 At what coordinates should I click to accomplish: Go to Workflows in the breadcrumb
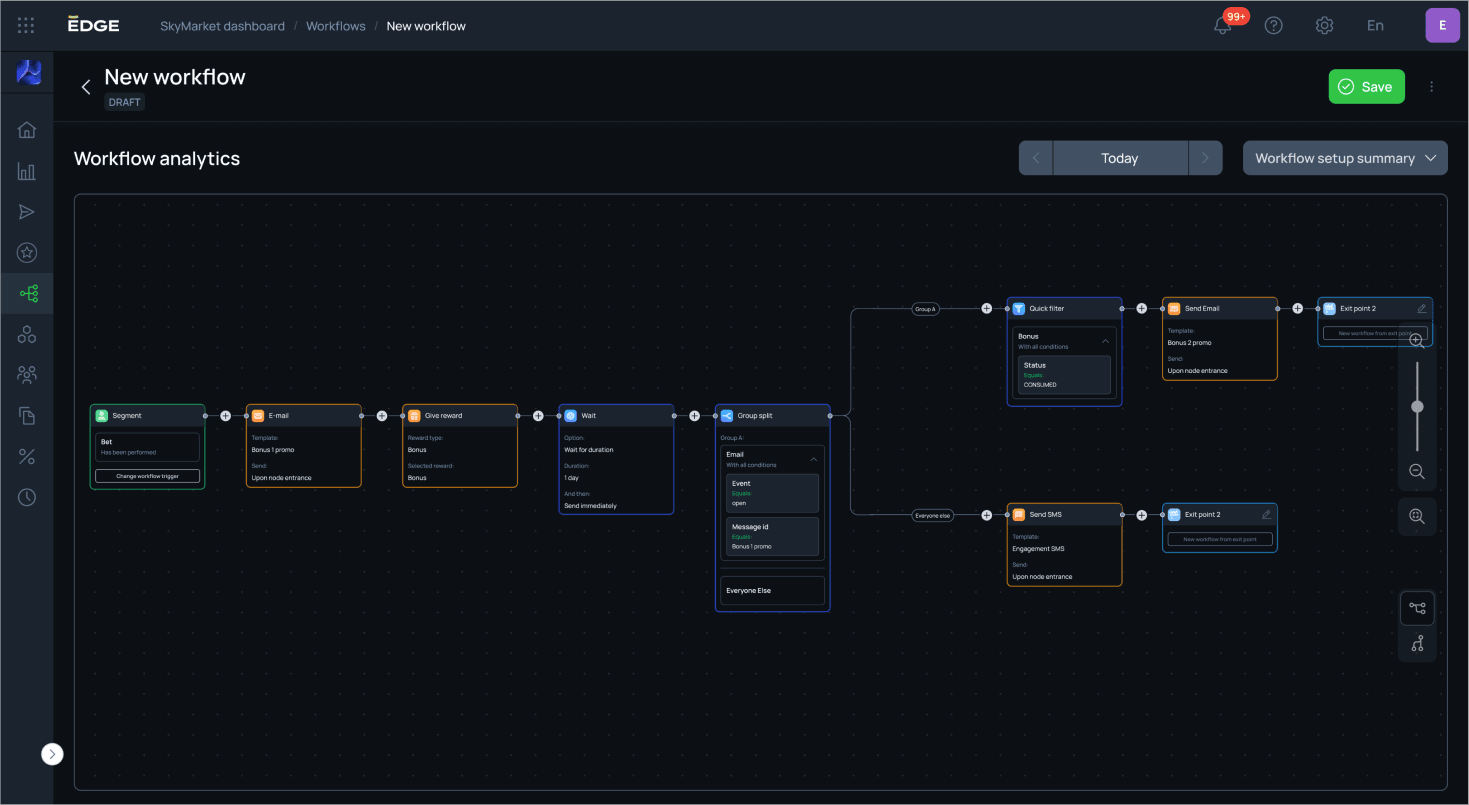tap(335, 25)
